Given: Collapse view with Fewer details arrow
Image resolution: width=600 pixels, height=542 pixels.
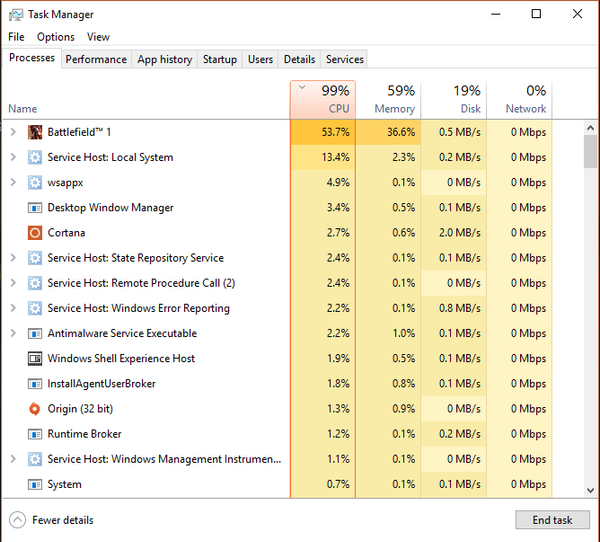Looking at the screenshot, I should (17, 520).
